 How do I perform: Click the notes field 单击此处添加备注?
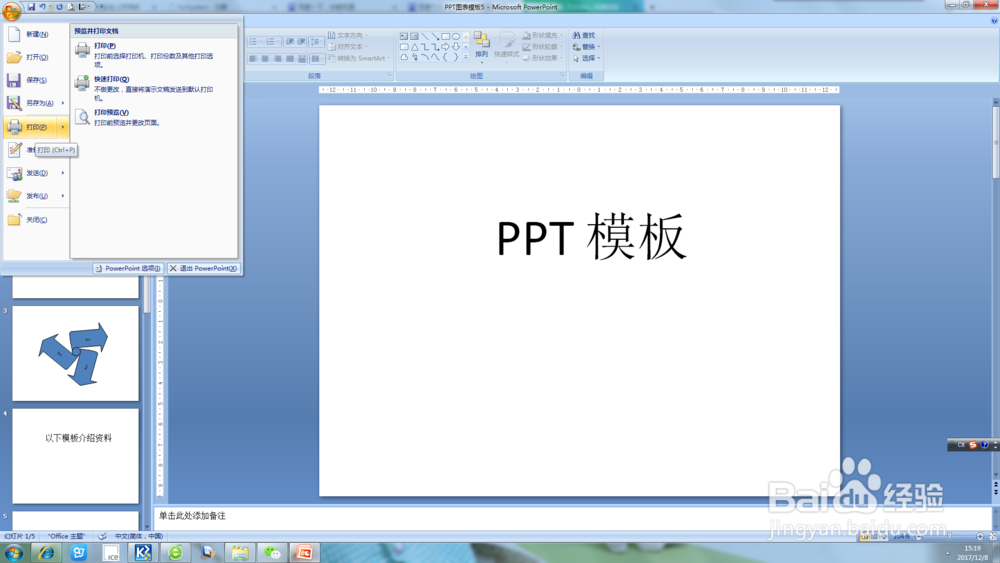[x=573, y=516]
